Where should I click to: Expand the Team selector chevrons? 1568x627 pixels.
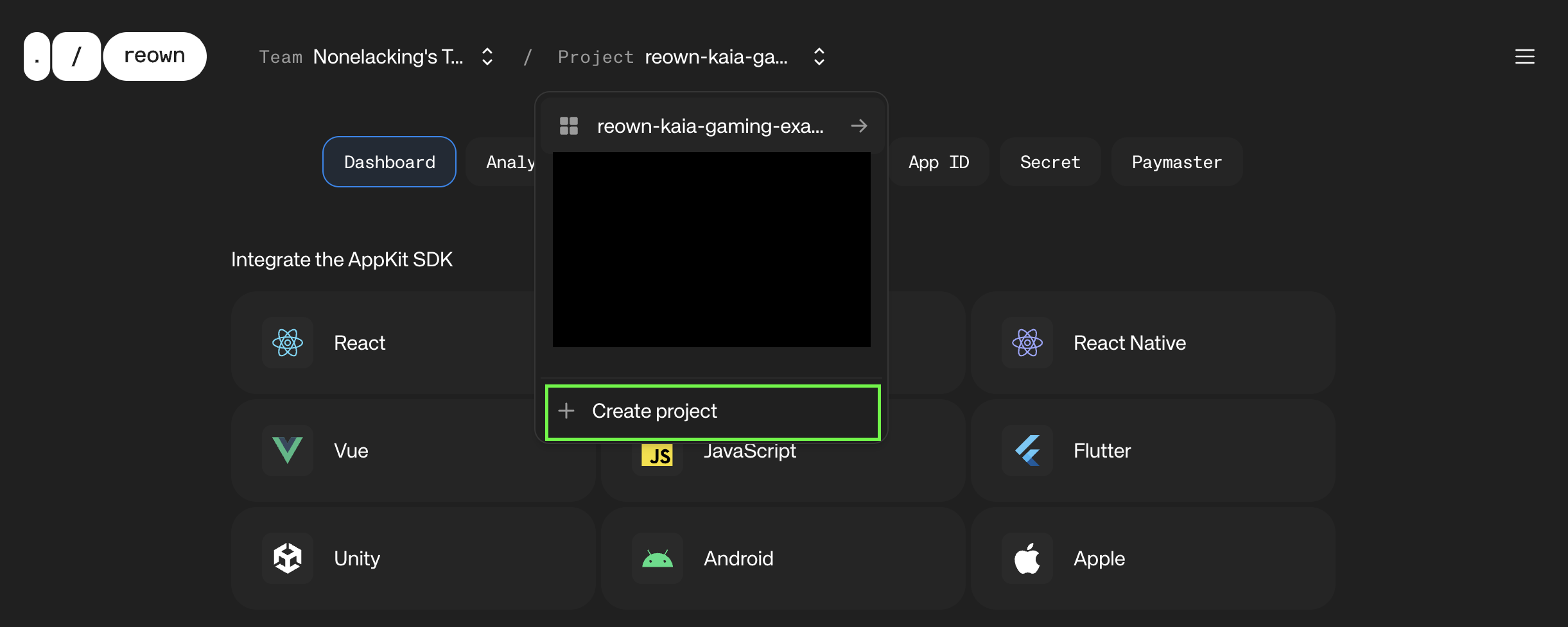[x=487, y=56]
